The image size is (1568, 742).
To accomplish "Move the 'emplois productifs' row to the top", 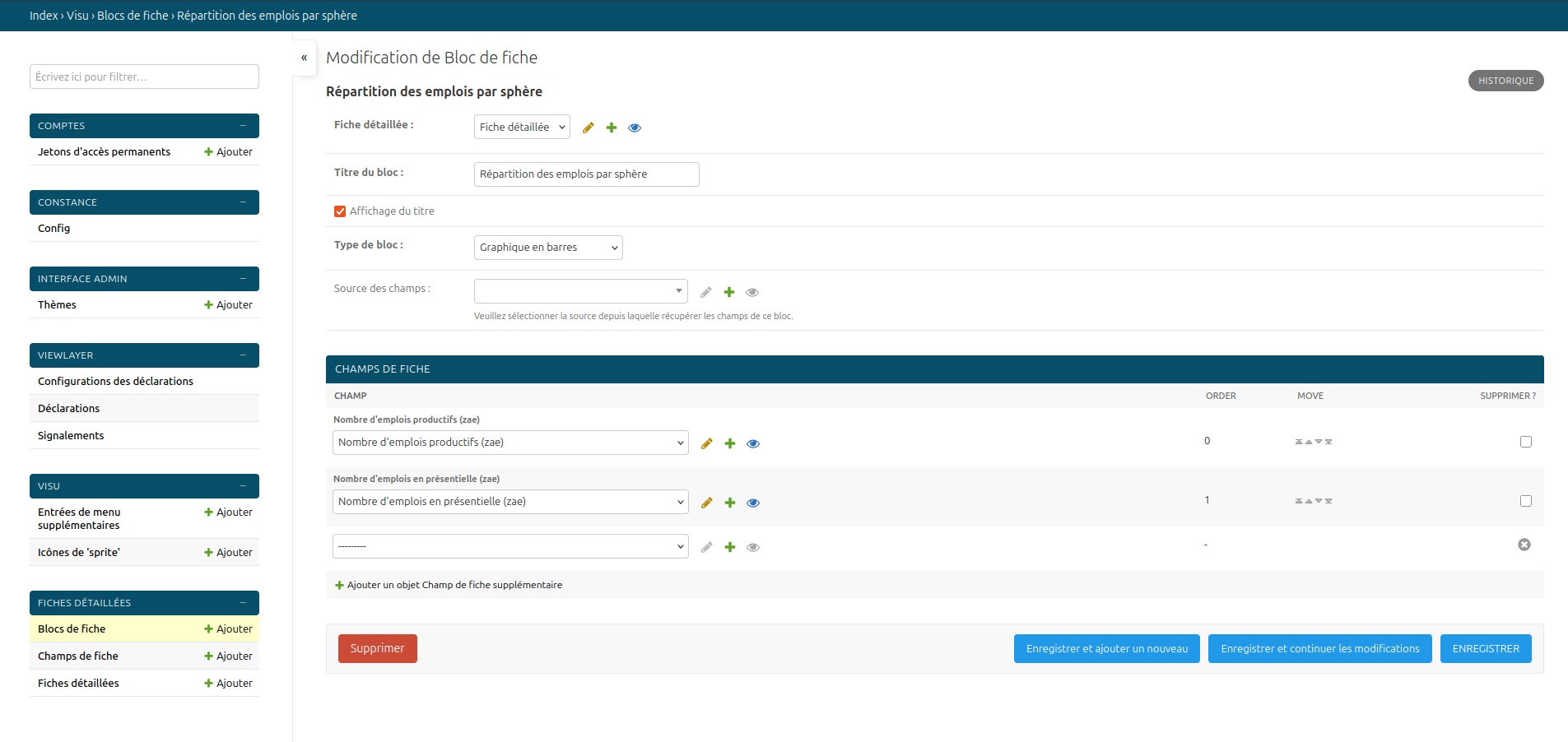I will point(1299,442).
